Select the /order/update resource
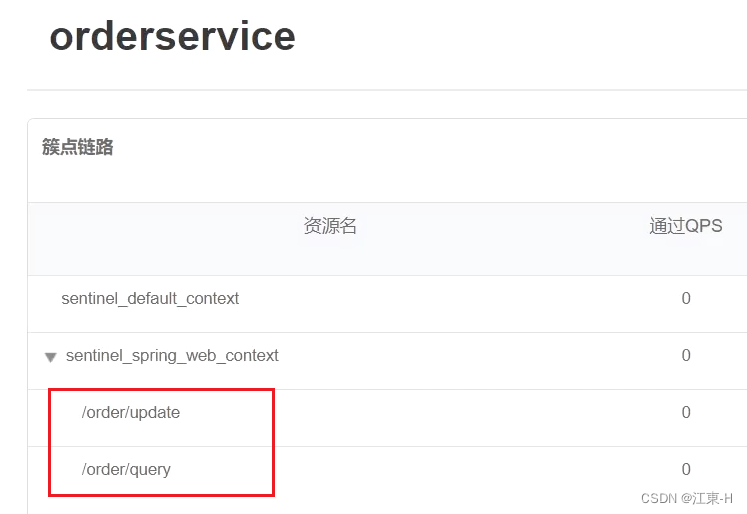747x514 pixels. pyautogui.click(x=131, y=412)
